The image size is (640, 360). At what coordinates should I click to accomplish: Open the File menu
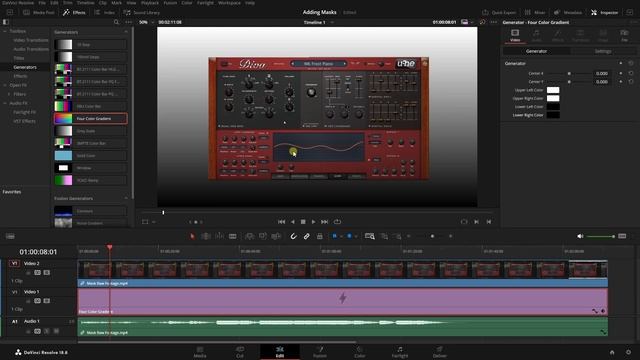click(x=42, y=3)
